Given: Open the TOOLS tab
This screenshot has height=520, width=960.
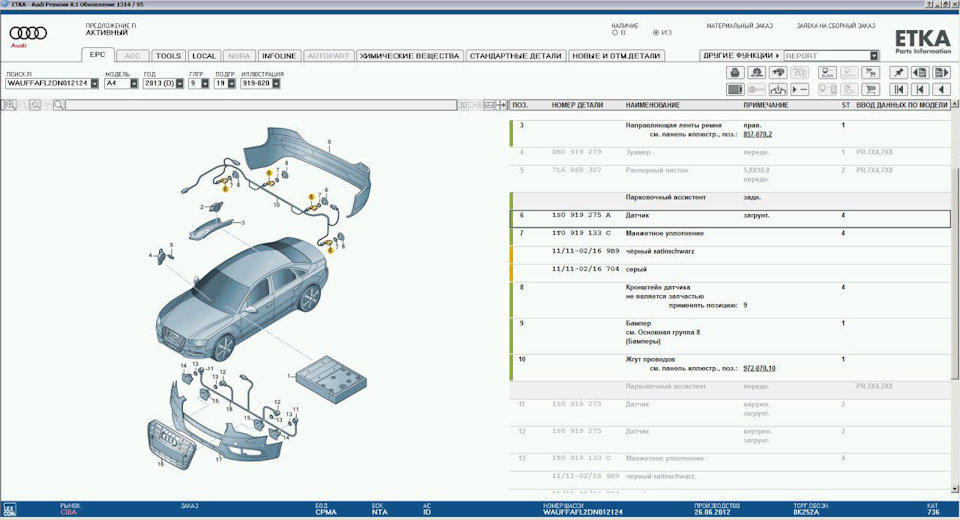Looking at the screenshot, I should [168, 56].
